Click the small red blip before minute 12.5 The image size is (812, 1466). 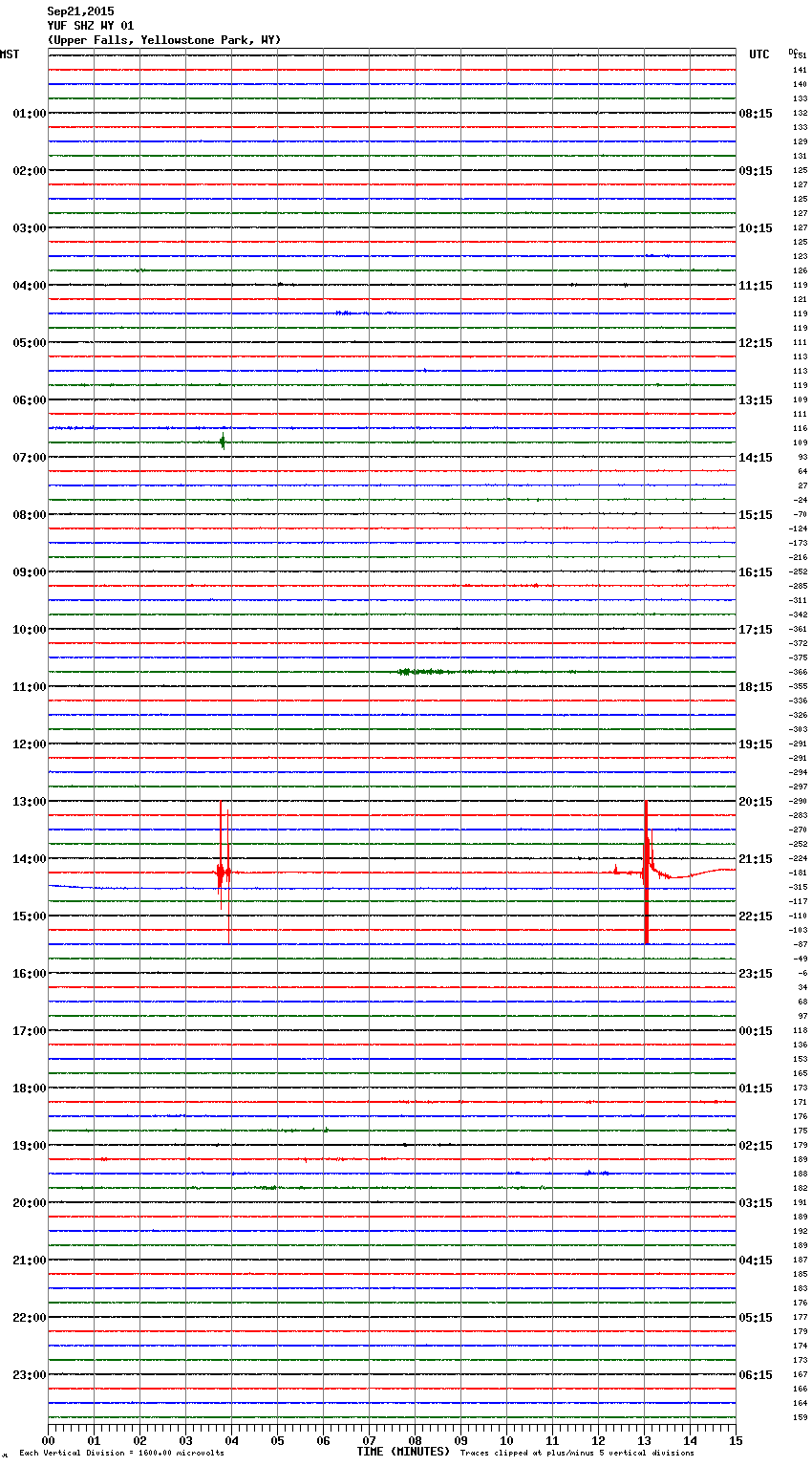(x=616, y=869)
